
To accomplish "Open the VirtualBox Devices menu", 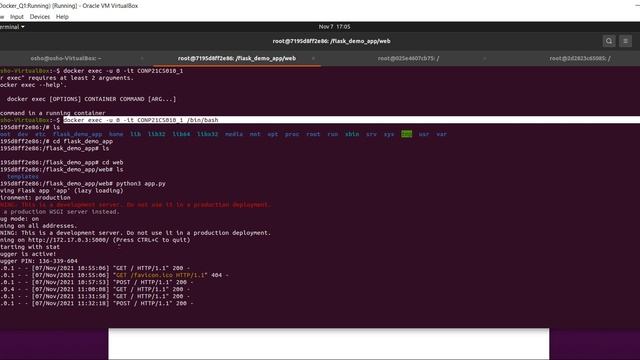I will (x=40, y=17).
